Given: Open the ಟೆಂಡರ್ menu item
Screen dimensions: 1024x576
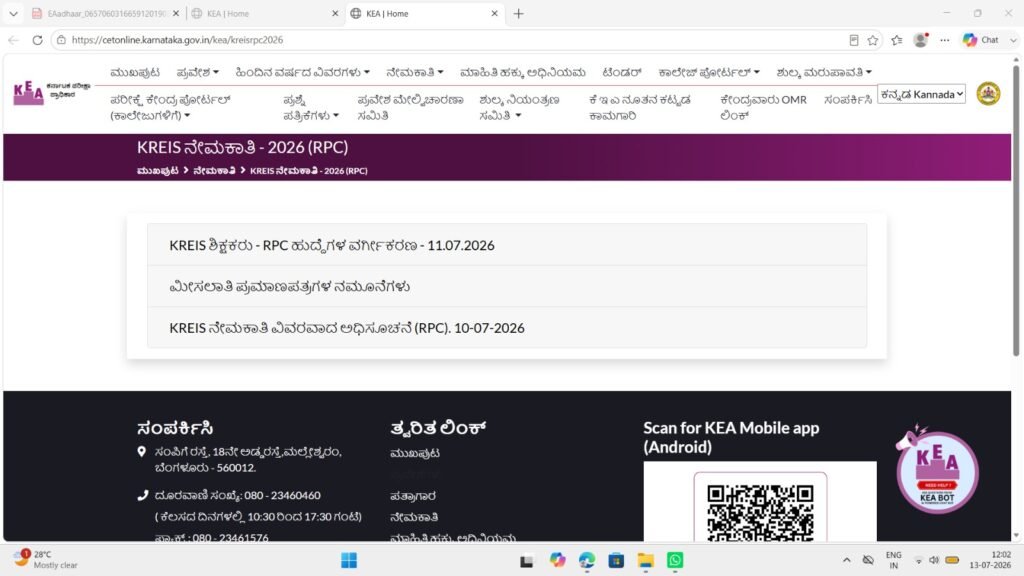Looking at the screenshot, I should pyautogui.click(x=622, y=72).
